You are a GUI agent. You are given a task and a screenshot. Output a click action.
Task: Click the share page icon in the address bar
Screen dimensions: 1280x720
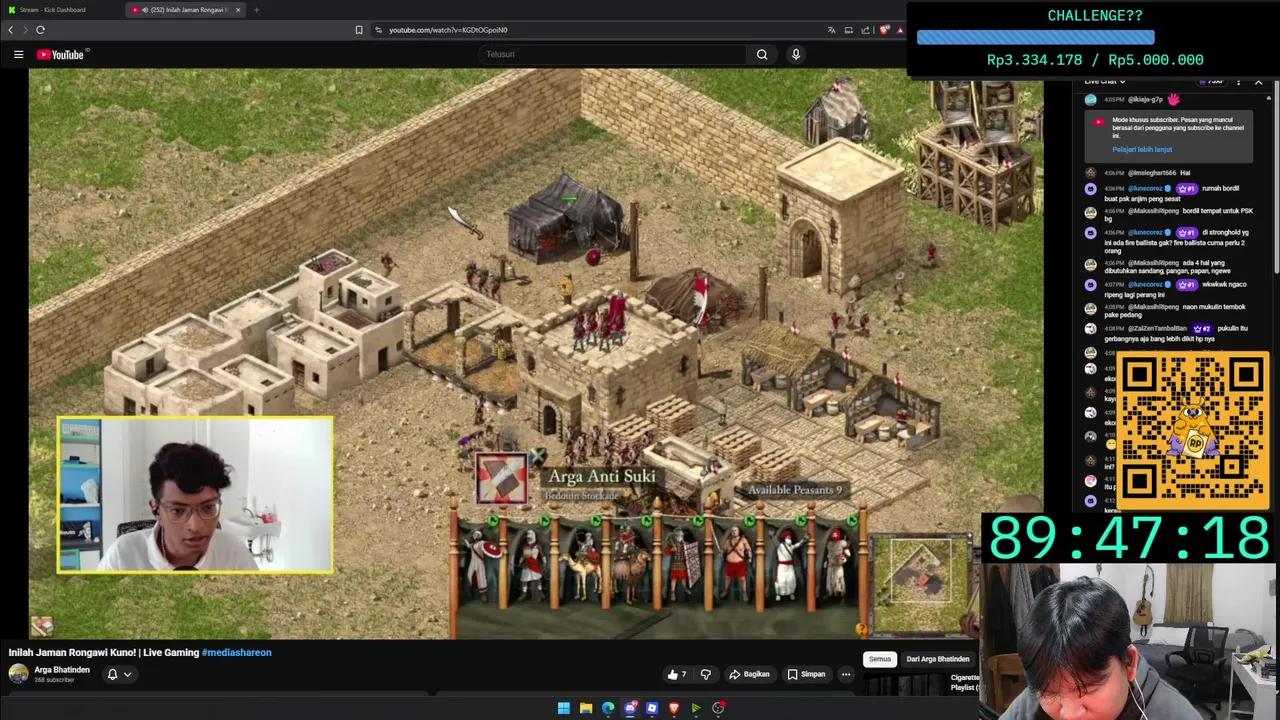pos(866,30)
